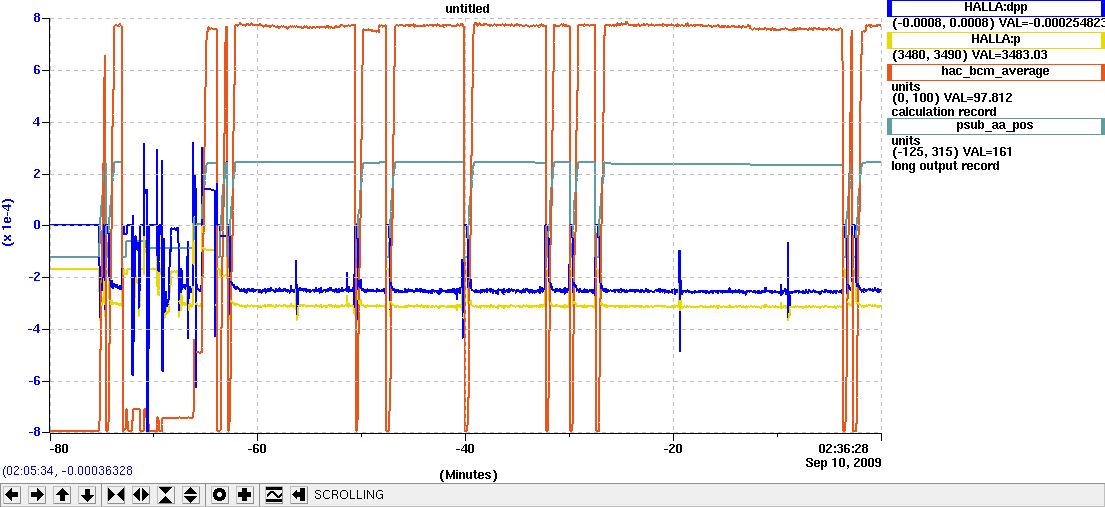Zoom in on the vertical value axis
Viewport: 1105px width, 507px height.
click(165, 495)
